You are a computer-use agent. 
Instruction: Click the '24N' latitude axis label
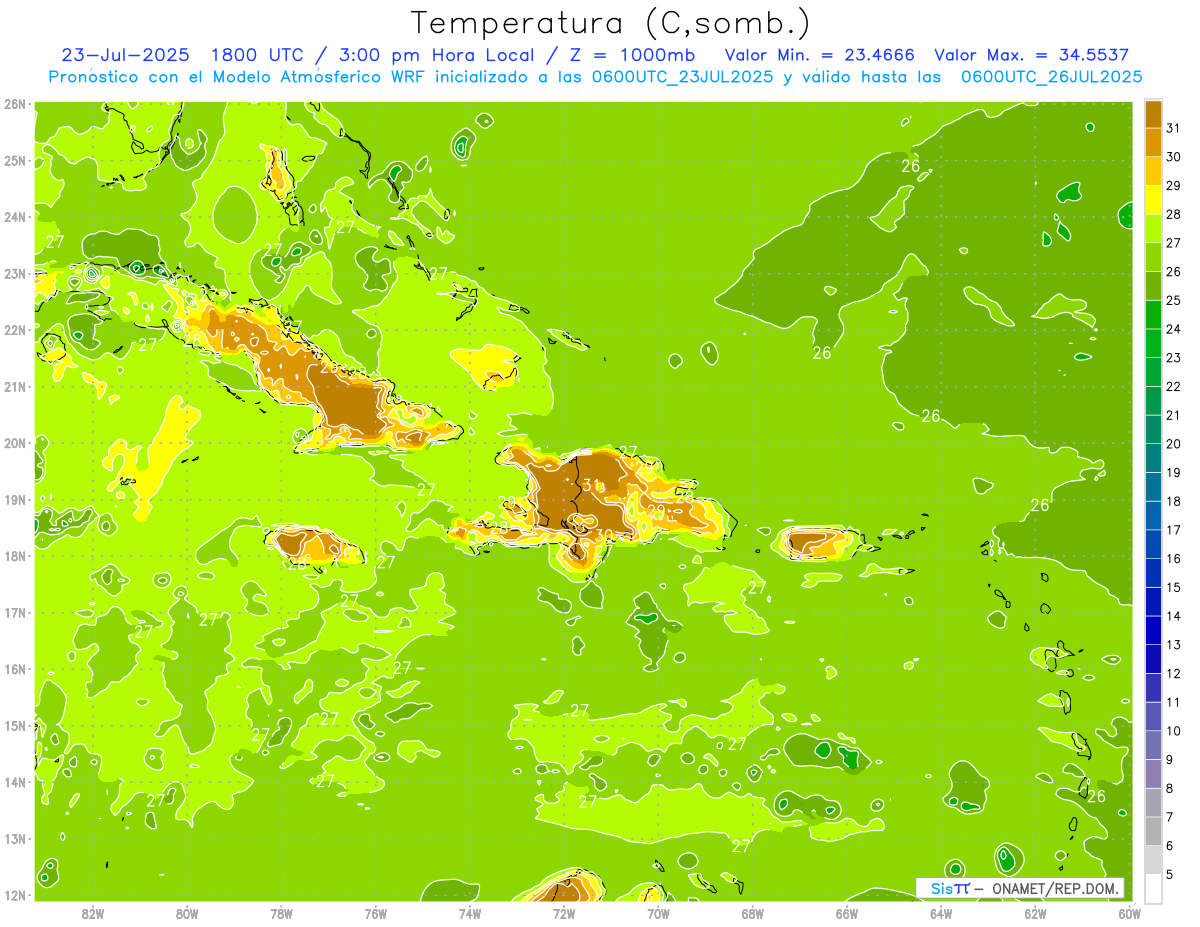coord(15,217)
